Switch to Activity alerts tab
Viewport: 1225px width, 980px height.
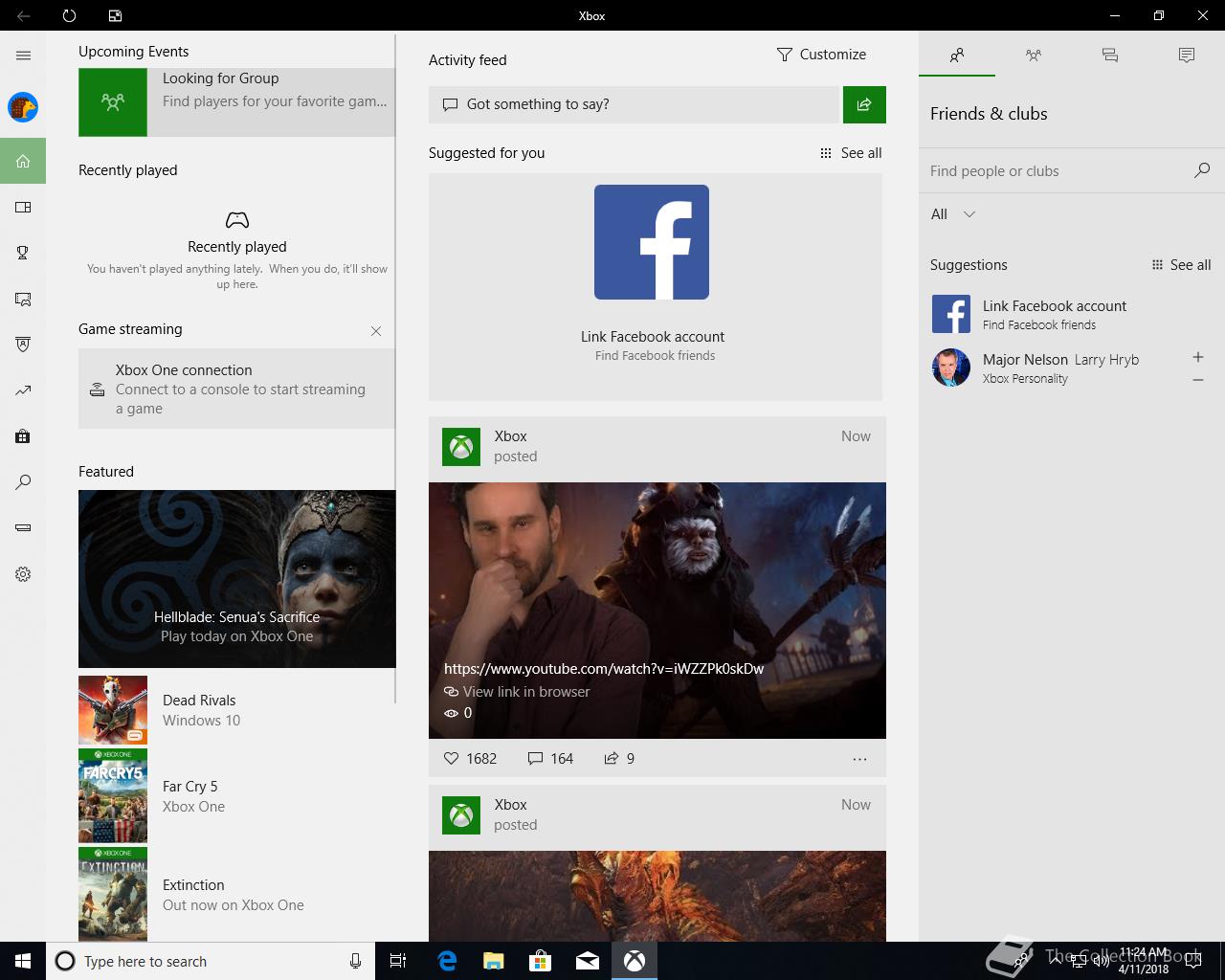pos(1187,56)
